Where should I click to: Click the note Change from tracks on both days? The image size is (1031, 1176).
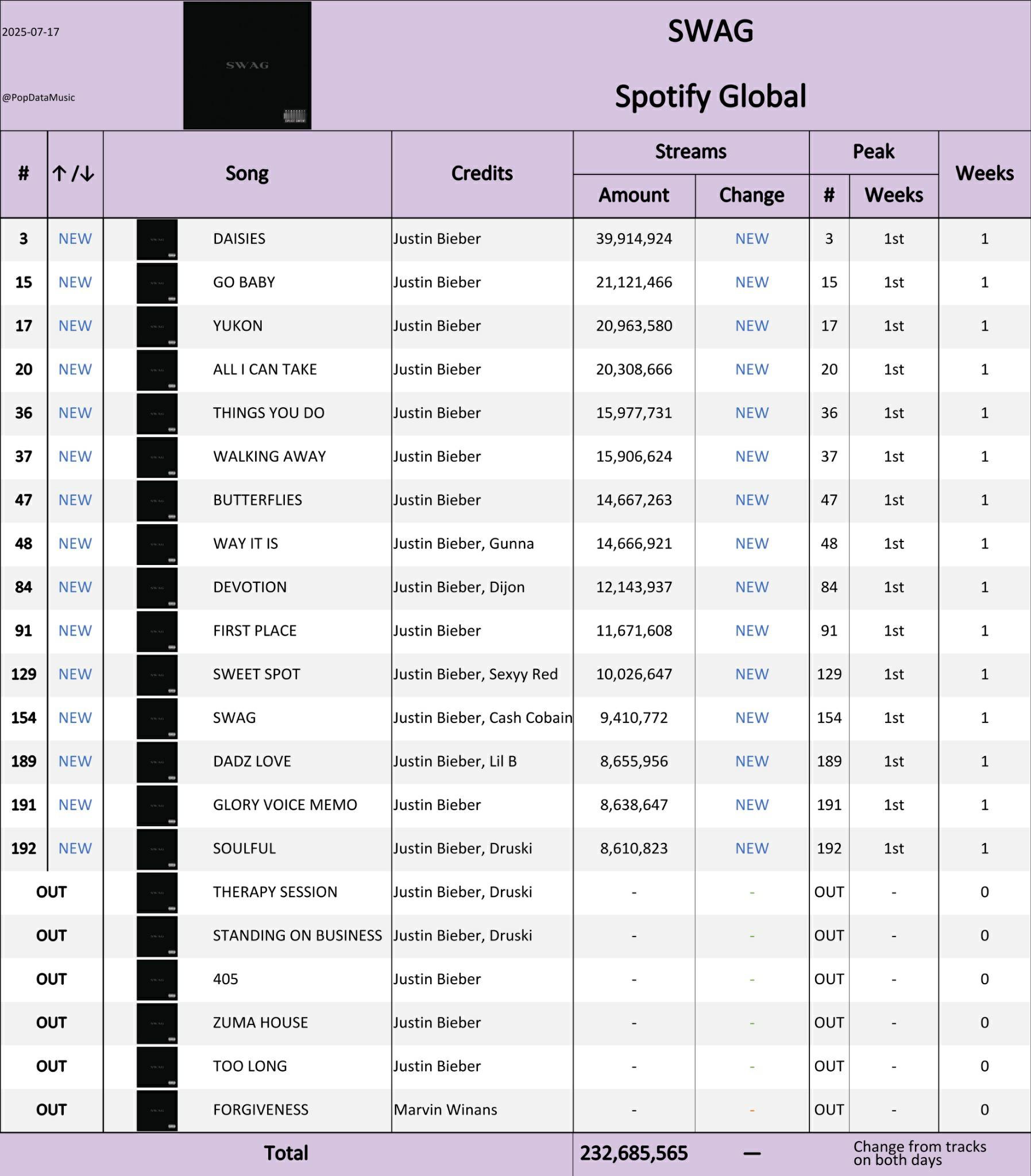pos(920,1154)
